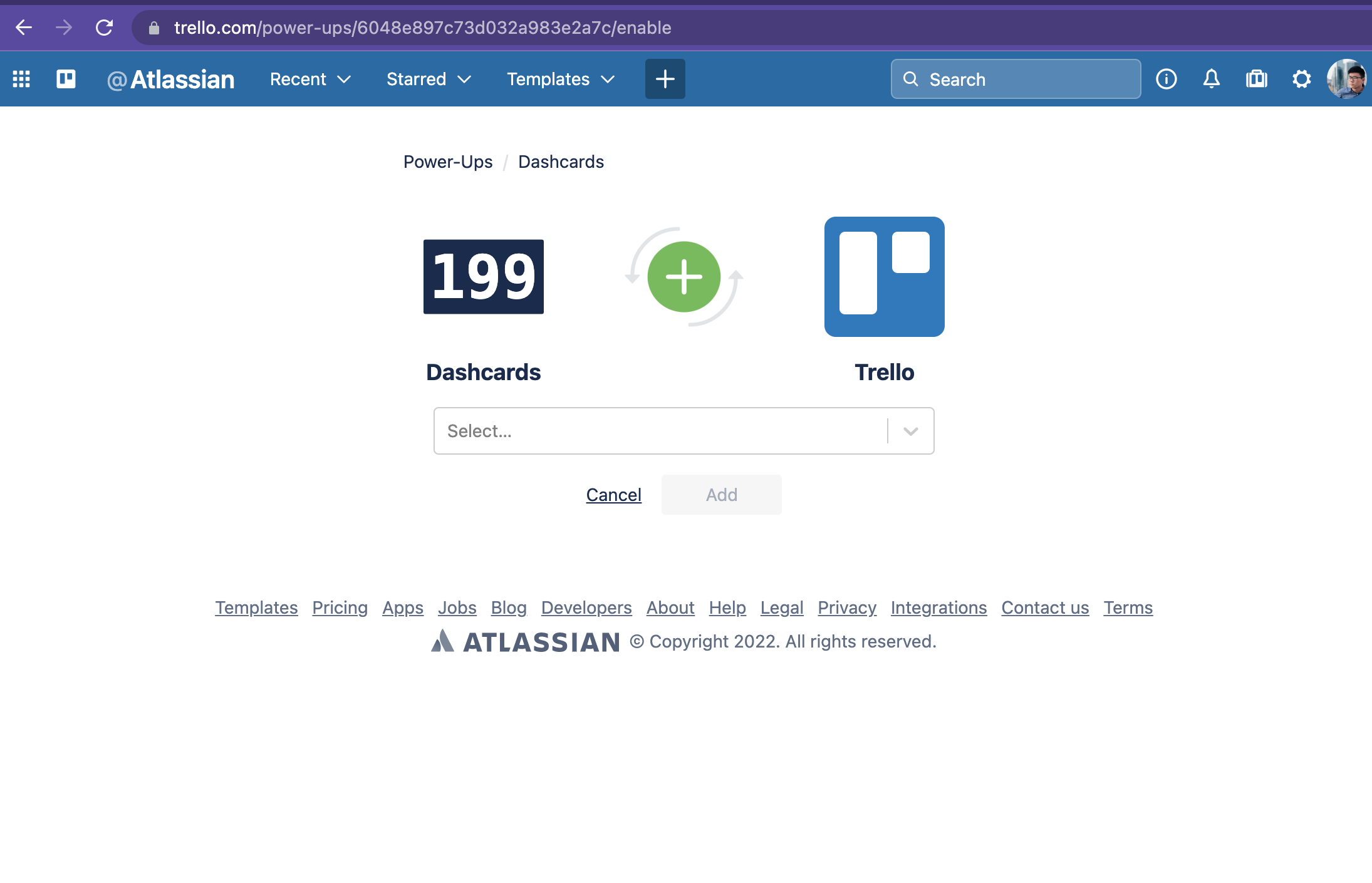Click the Dashcards breadcrumb
1372x883 pixels.
561,162
